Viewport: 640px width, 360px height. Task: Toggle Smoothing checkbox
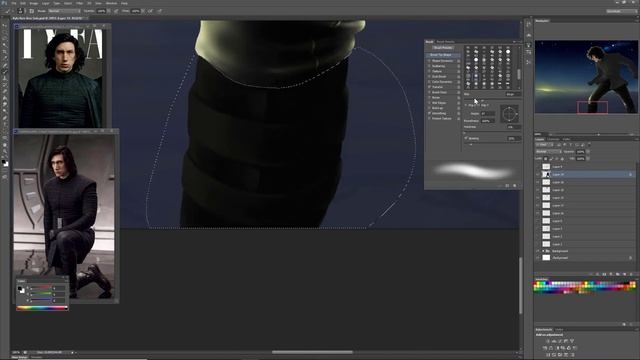click(x=429, y=113)
